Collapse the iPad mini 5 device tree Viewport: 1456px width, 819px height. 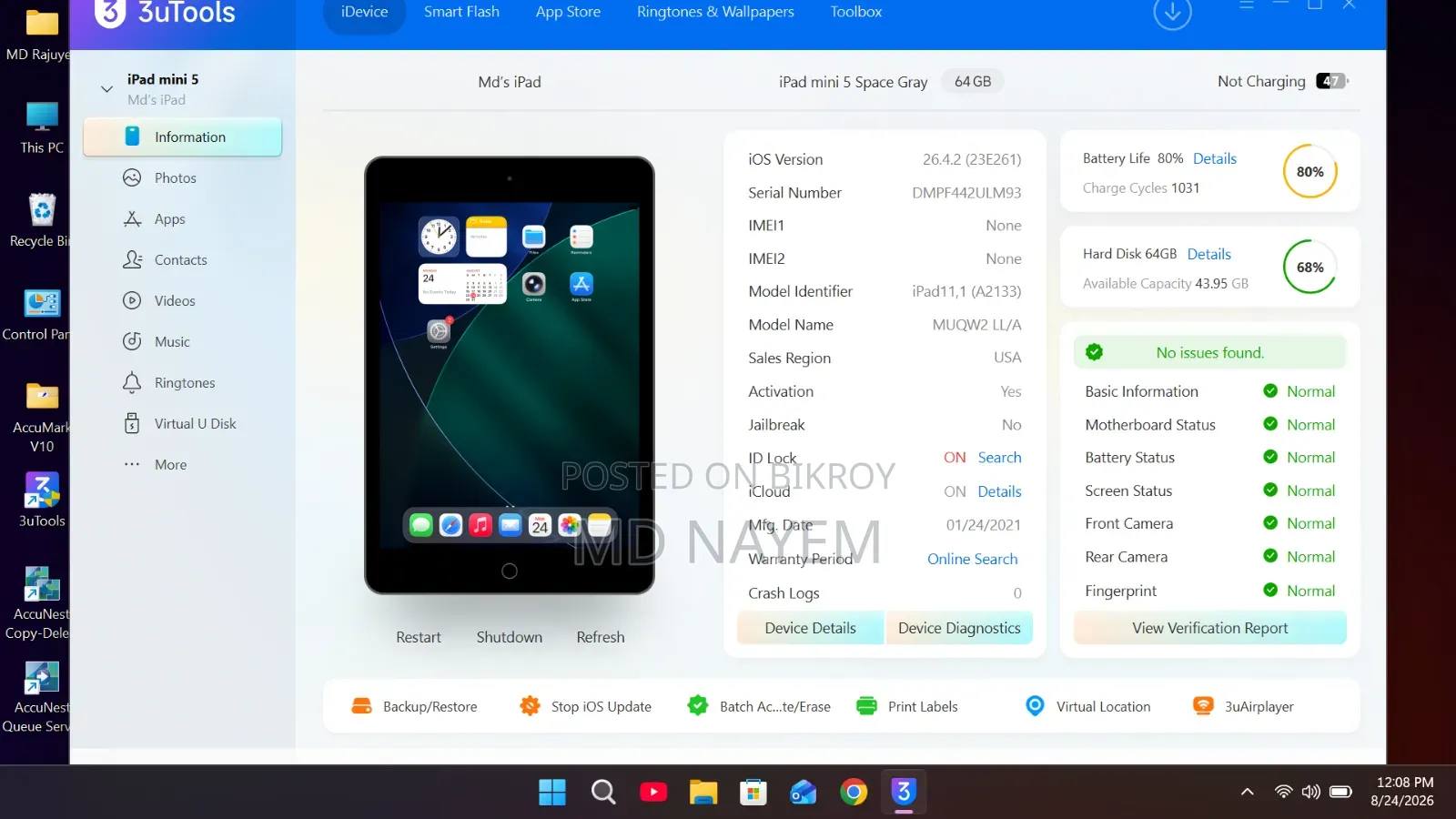106,89
